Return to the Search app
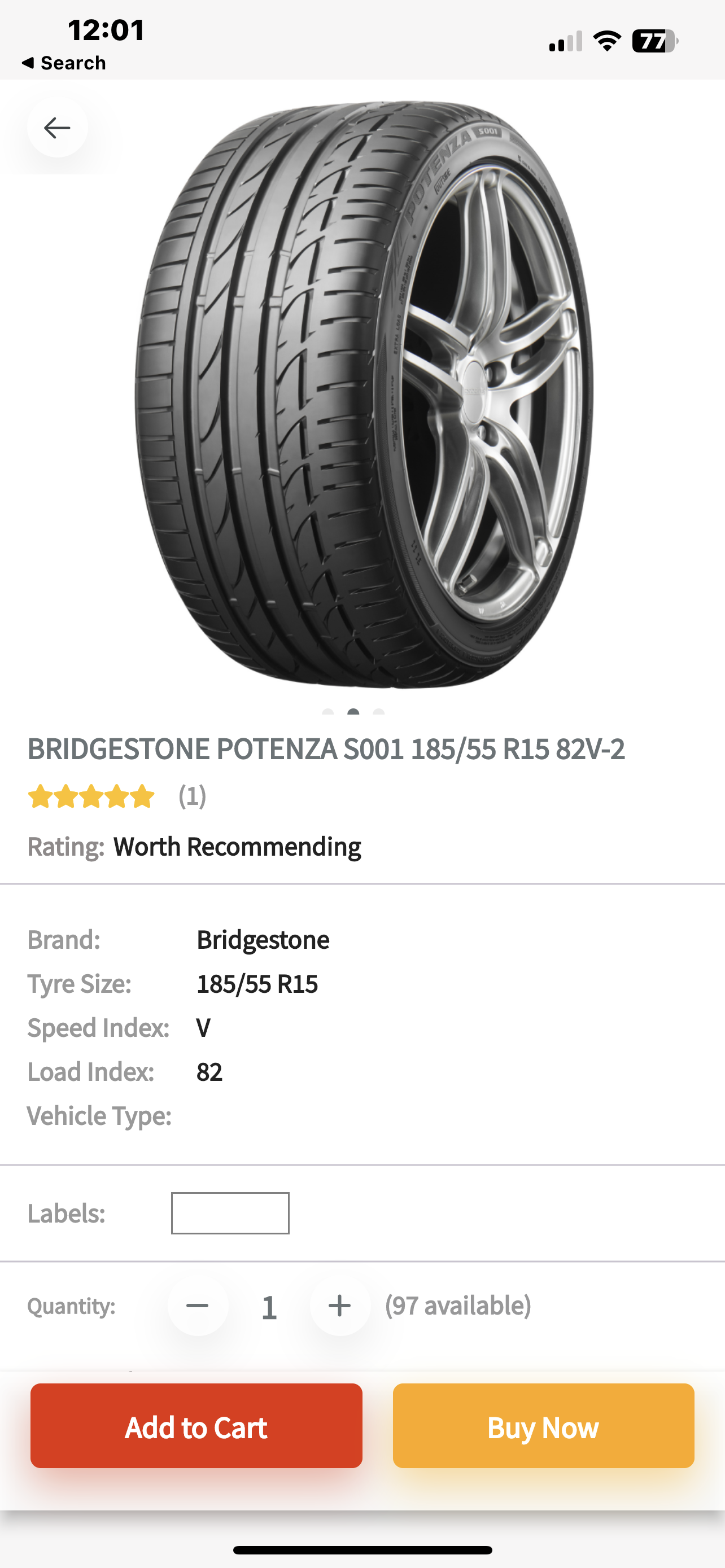725x1568 pixels. 63,63
